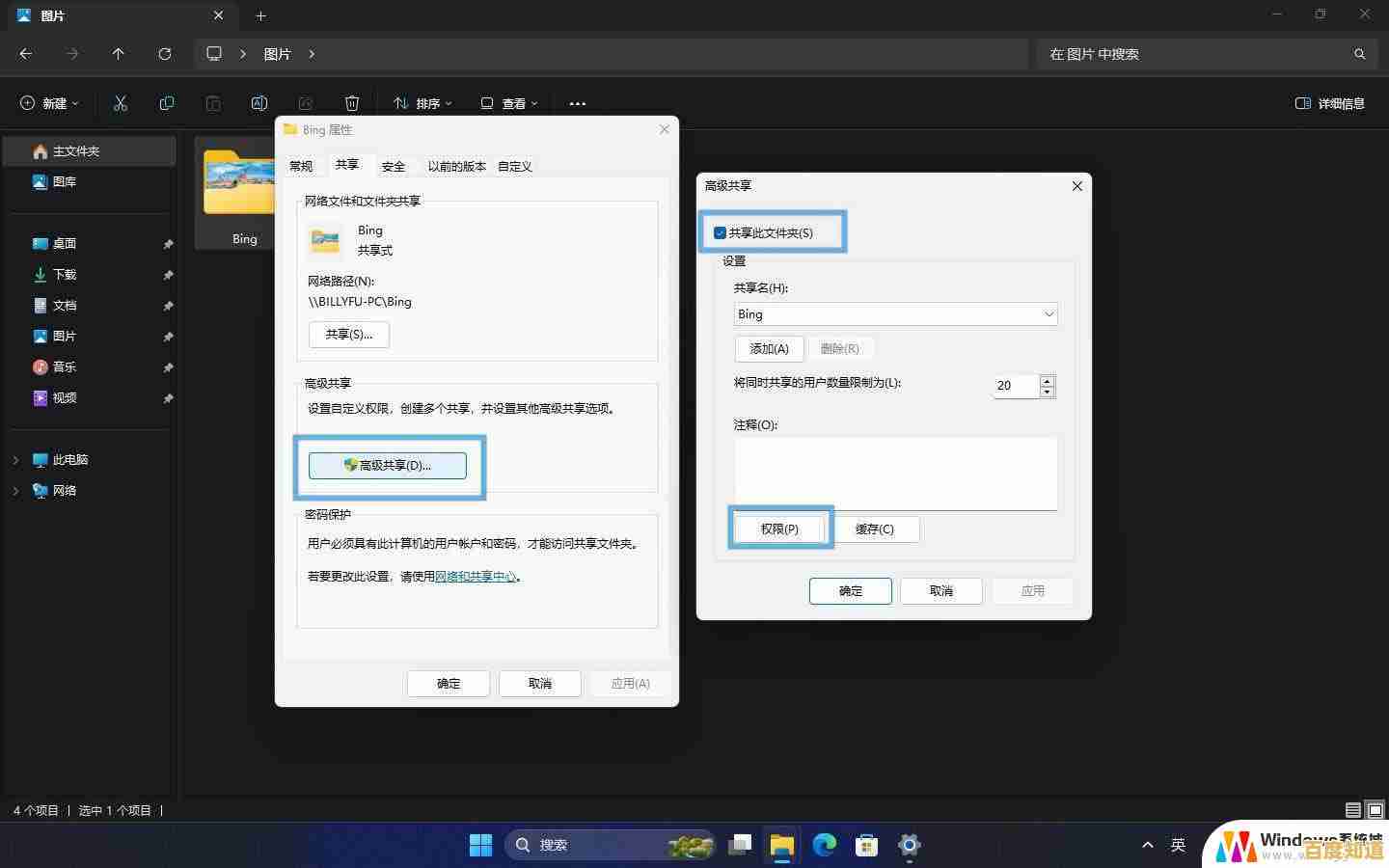Click the Delete trash icon
The width and height of the screenshot is (1389, 868).
click(x=351, y=103)
